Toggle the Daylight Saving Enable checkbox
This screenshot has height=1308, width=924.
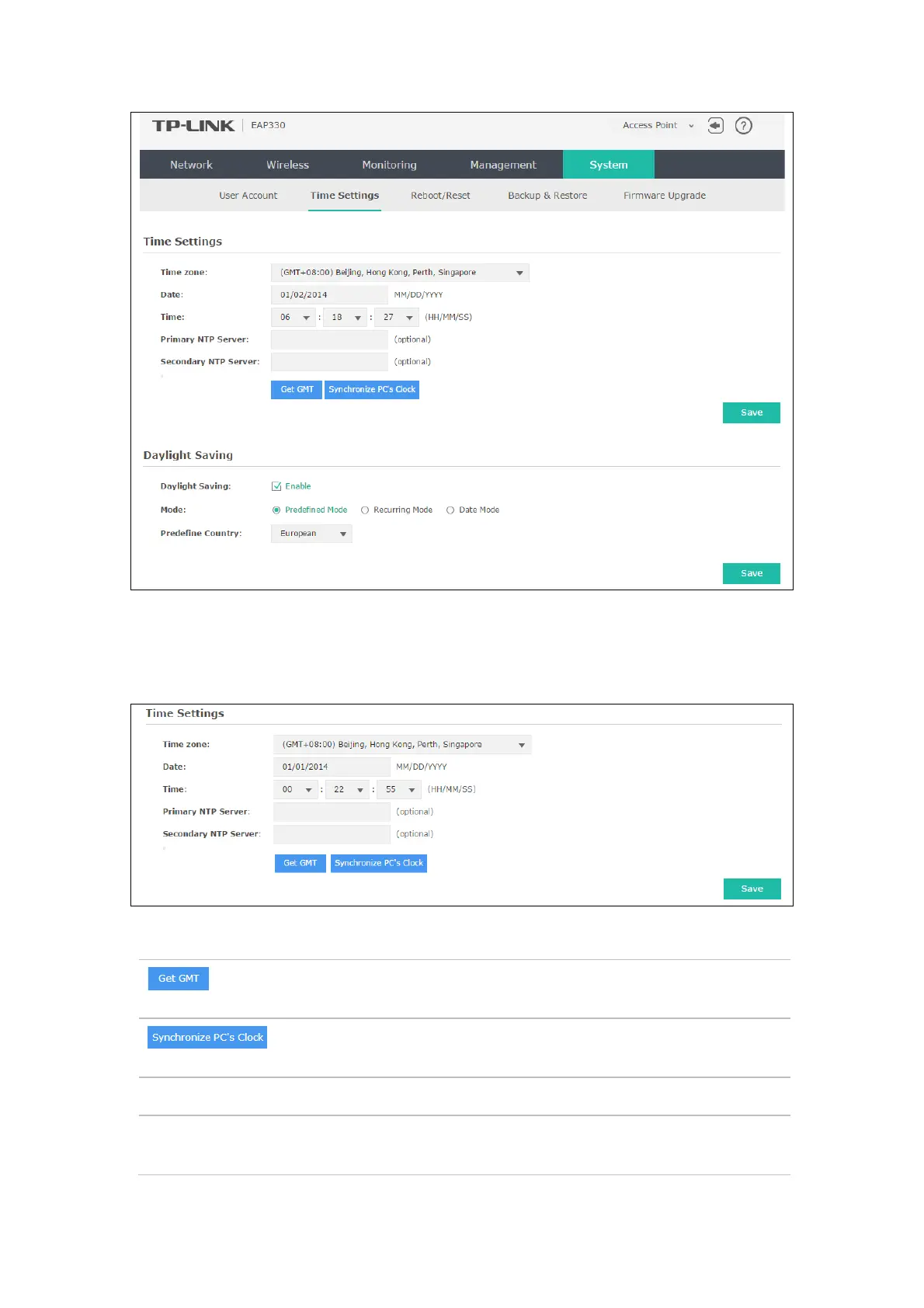(276, 486)
